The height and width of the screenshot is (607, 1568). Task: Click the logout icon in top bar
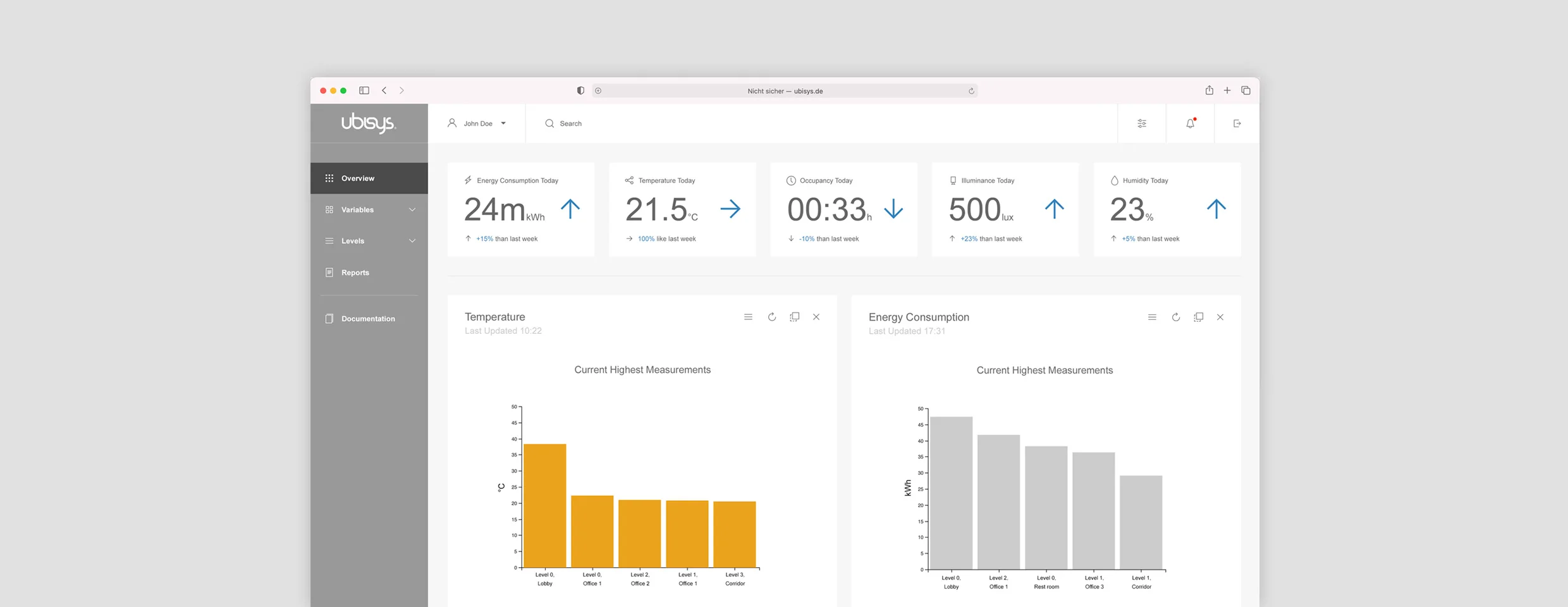coord(1237,123)
